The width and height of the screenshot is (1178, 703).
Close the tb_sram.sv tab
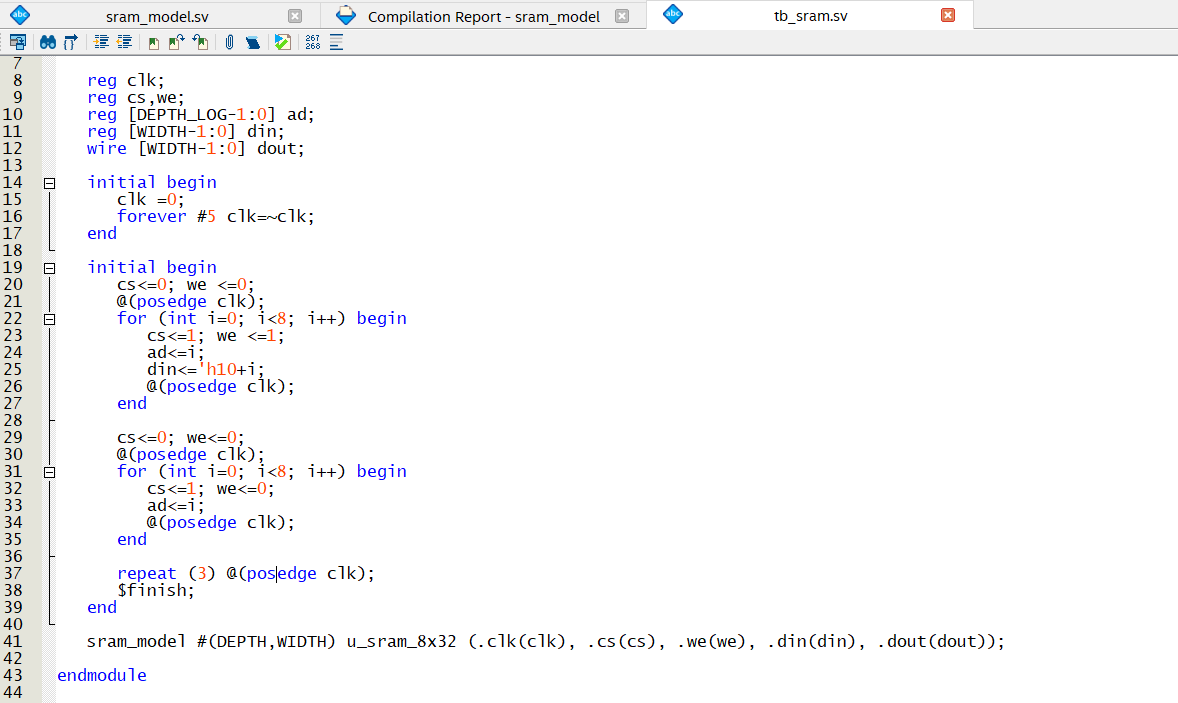(948, 15)
